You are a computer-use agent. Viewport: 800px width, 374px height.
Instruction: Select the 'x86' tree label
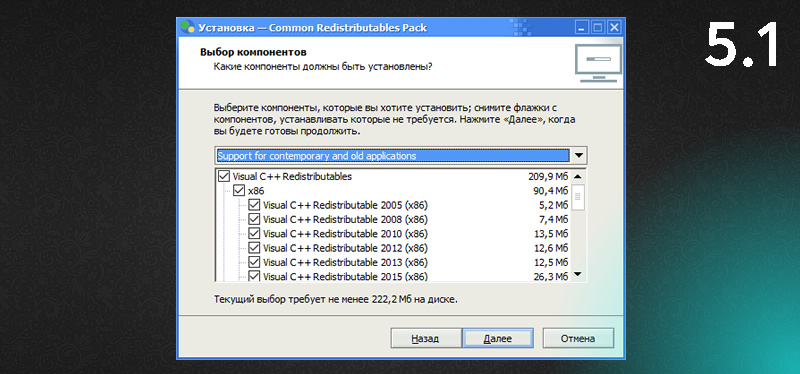click(256, 191)
